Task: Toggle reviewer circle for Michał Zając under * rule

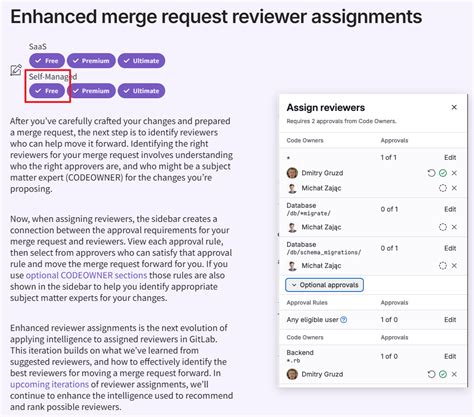Action: point(443,188)
